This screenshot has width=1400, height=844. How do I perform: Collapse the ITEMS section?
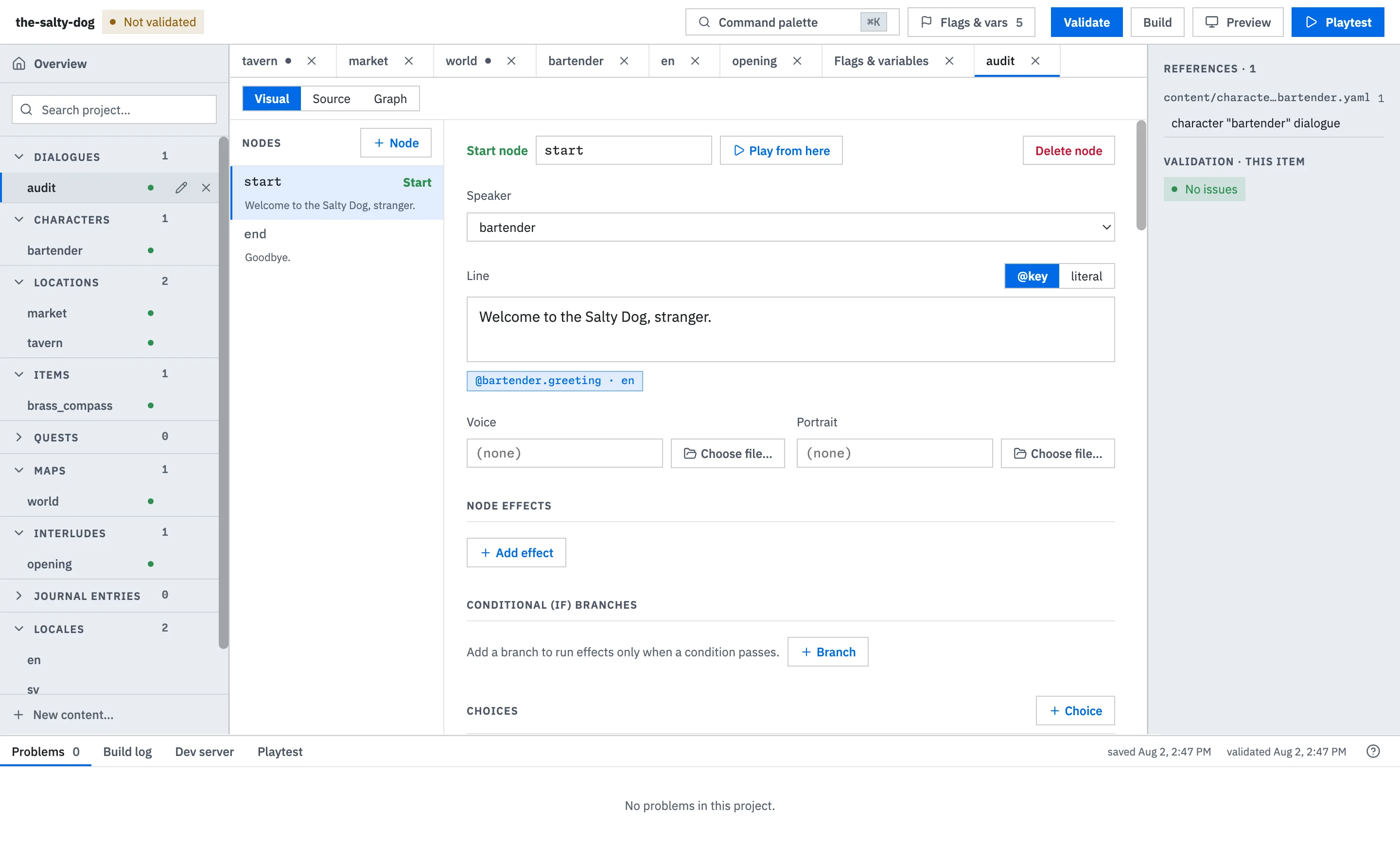tap(19, 374)
